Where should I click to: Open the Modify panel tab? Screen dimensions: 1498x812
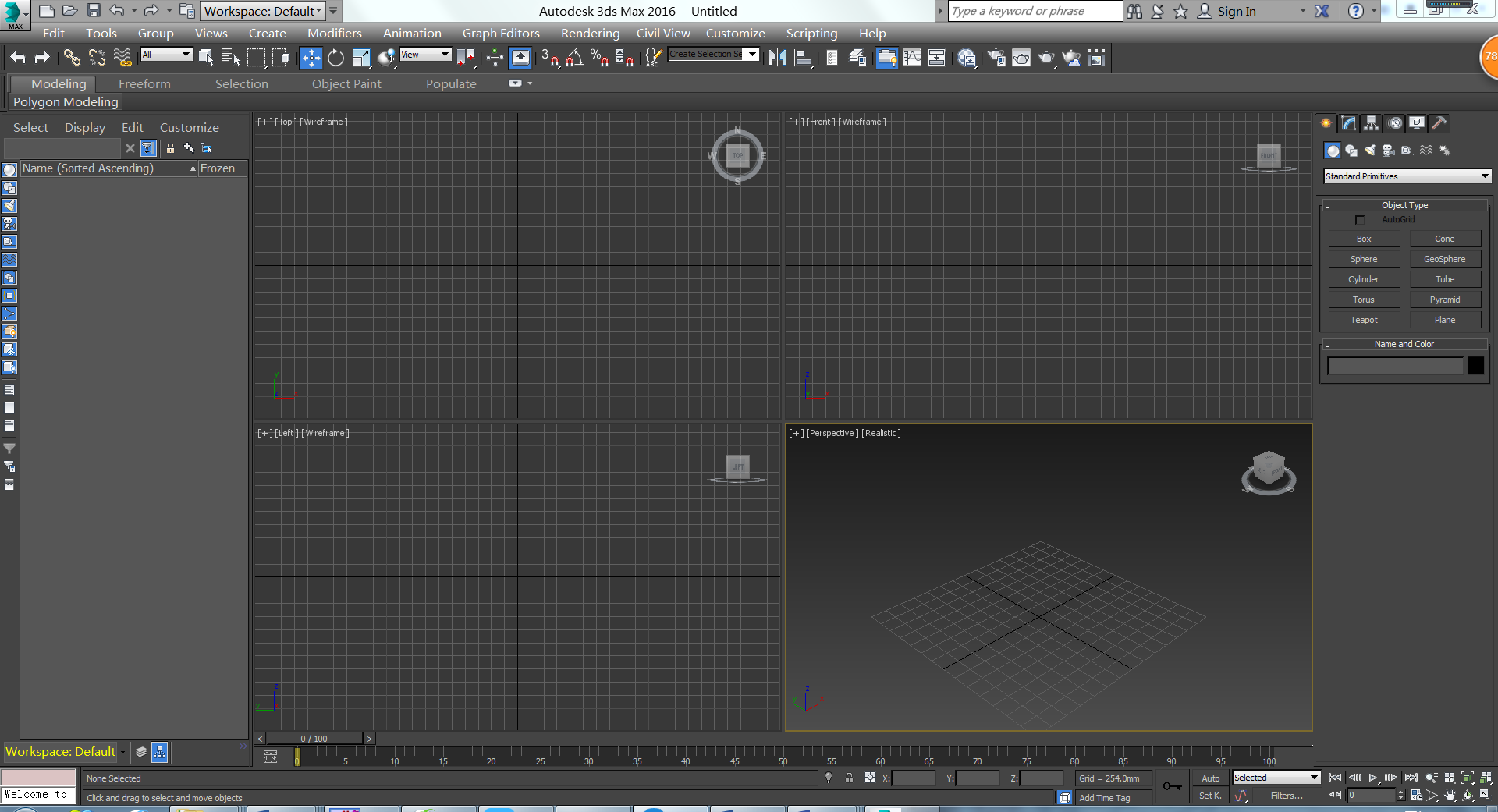pyautogui.click(x=1348, y=123)
